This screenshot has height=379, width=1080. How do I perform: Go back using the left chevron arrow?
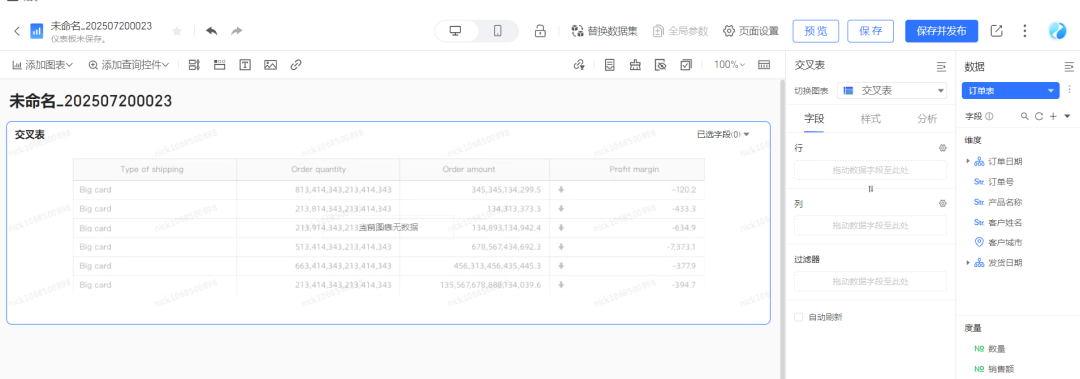17,31
